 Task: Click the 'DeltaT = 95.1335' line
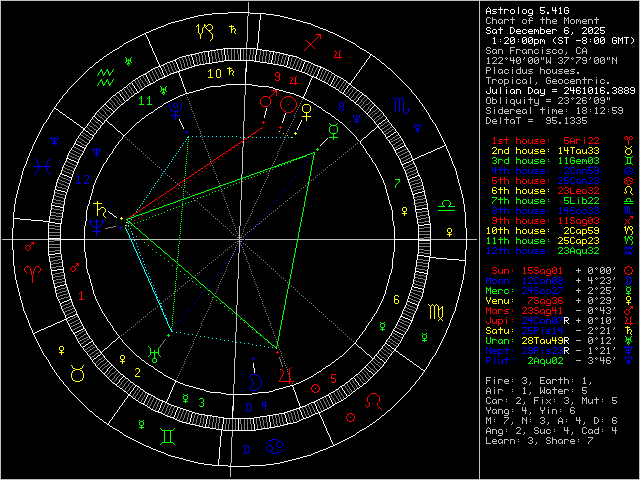point(536,121)
